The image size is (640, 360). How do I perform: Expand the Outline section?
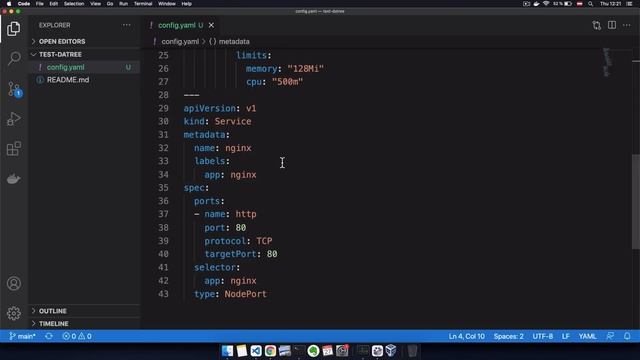pos(84,311)
